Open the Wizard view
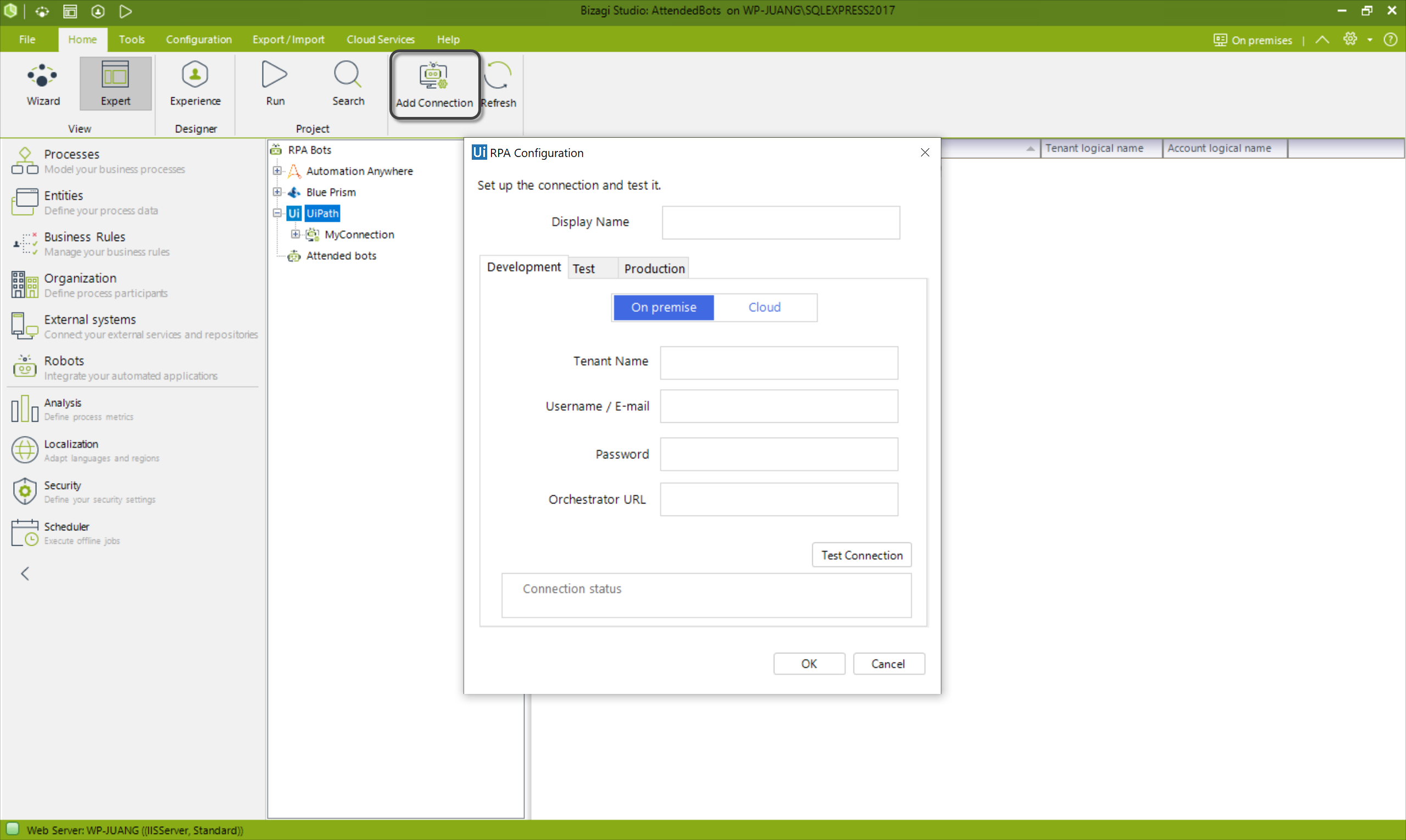Viewport: 1406px width, 840px height. 43,84
